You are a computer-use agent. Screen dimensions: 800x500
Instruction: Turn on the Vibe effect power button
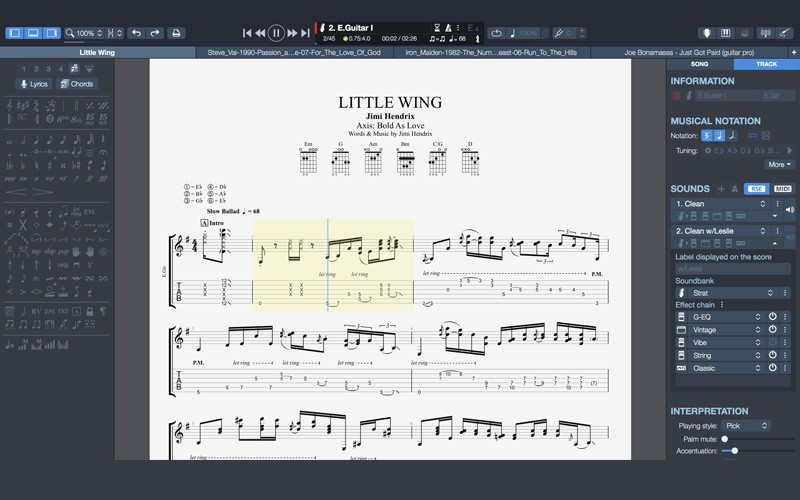click(x=772, y=342)
